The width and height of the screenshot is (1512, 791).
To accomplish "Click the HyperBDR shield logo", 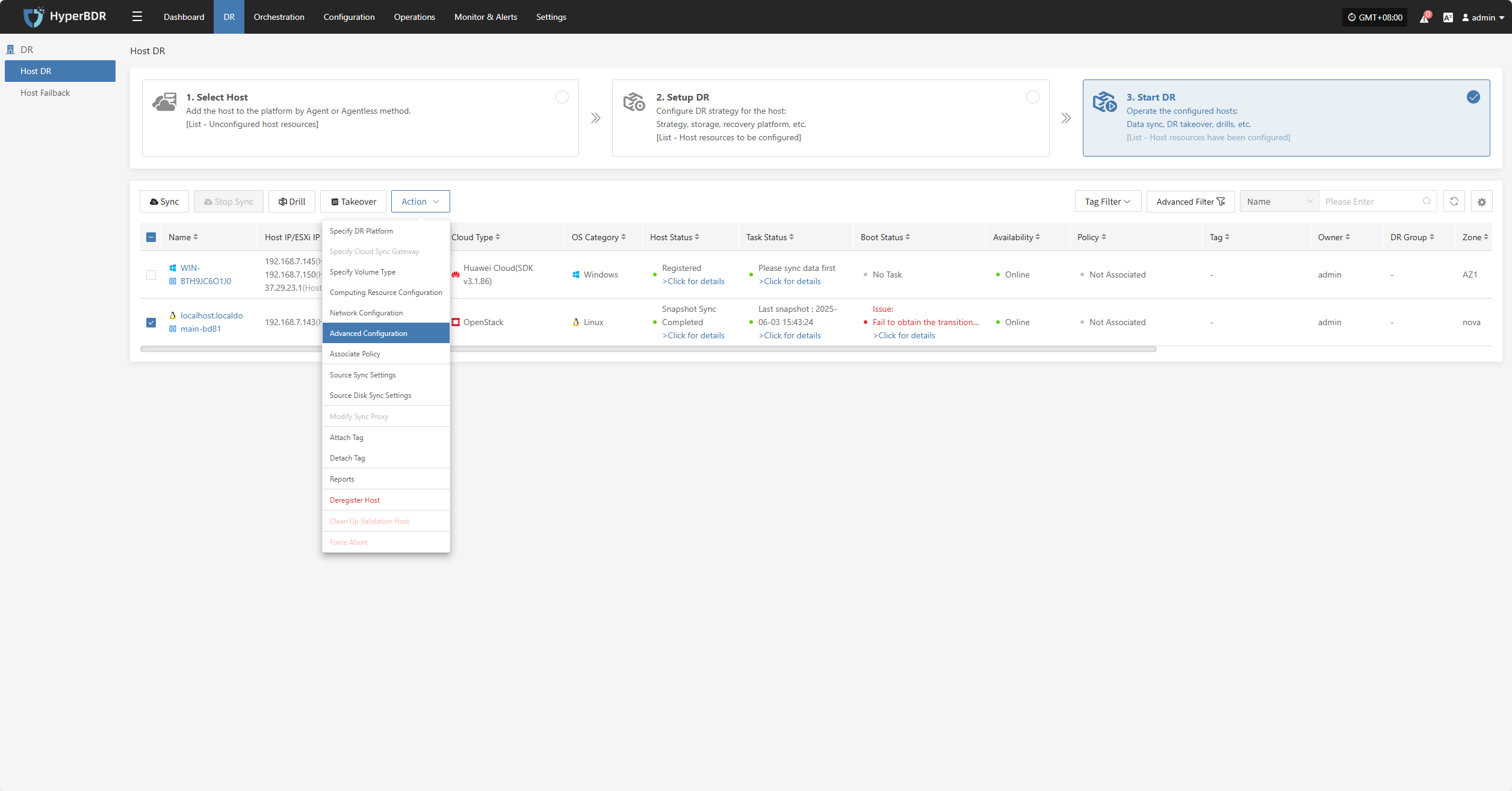I will point(34,17).
